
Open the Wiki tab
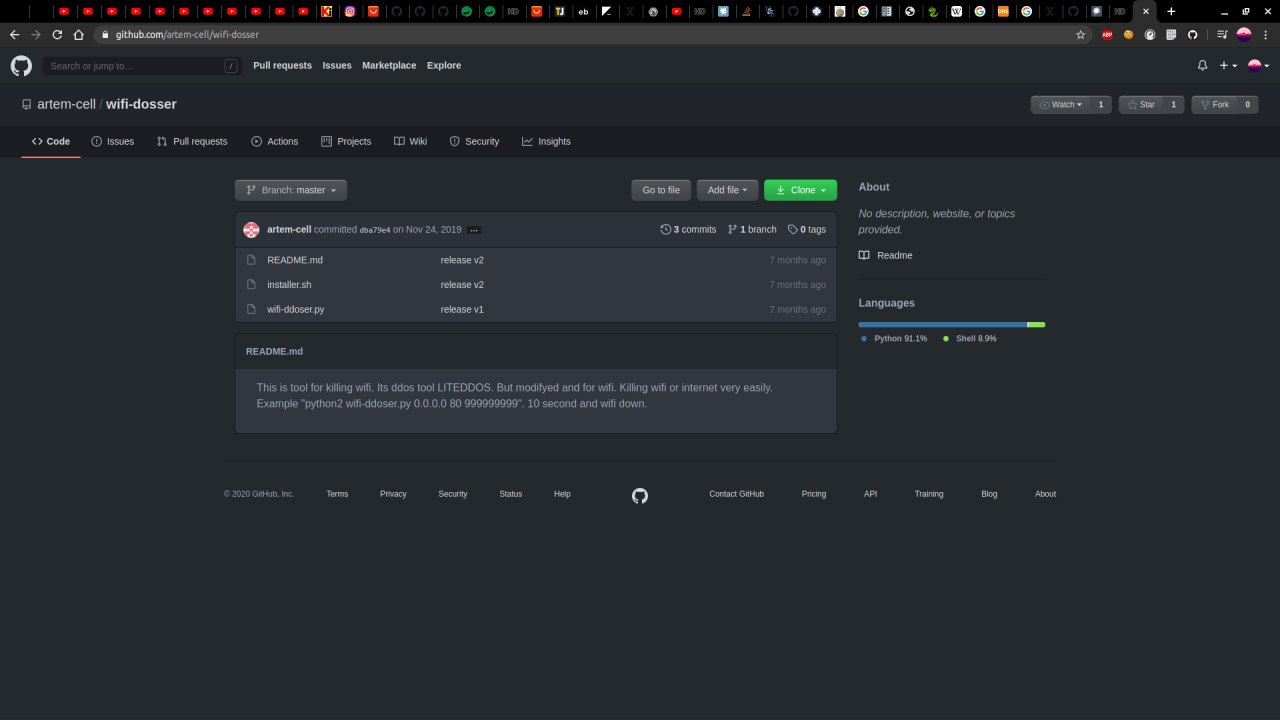pyautogui.click(x=410, y=142)
